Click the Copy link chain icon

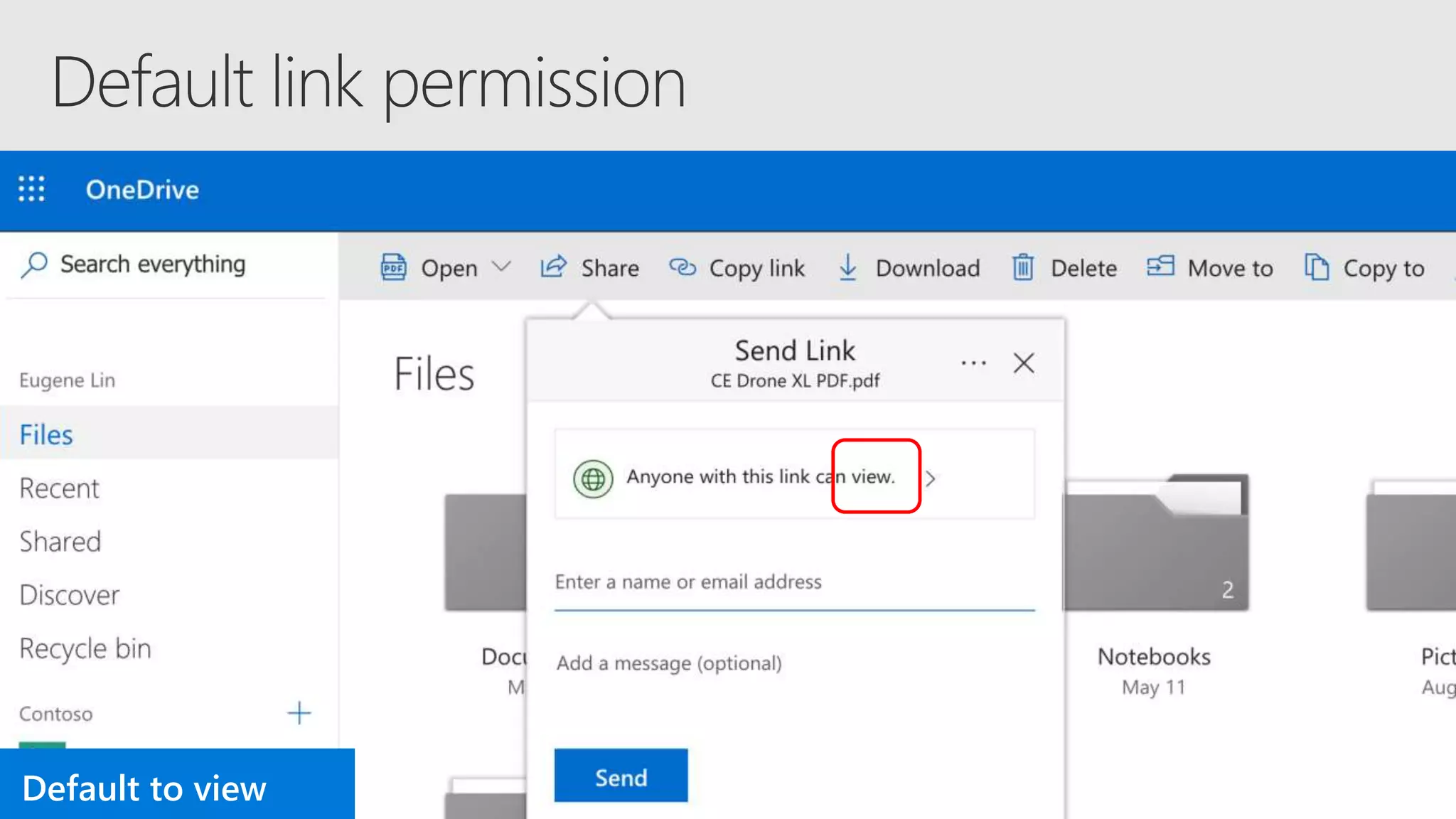click(682, 267)
